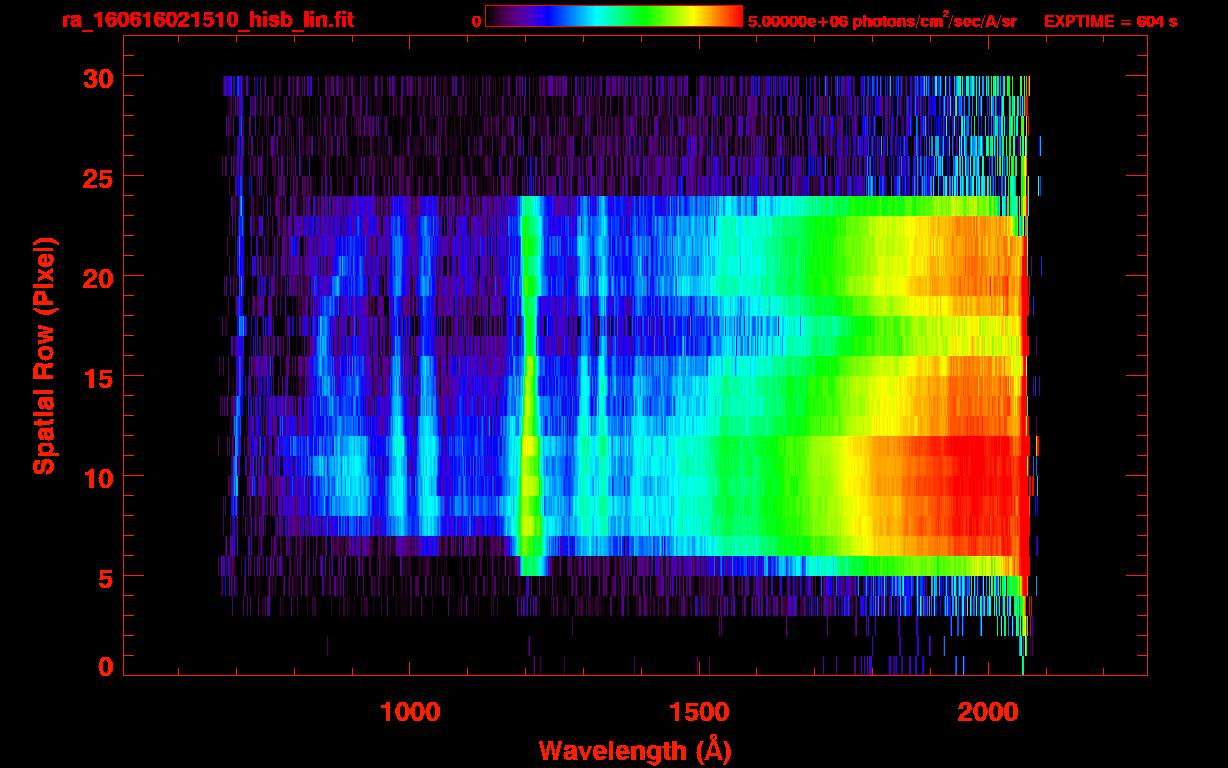Select the Wavelength (Å) x-axis label
The width and height of the screenshot is (1228, 768).
(x=628, y=750)
